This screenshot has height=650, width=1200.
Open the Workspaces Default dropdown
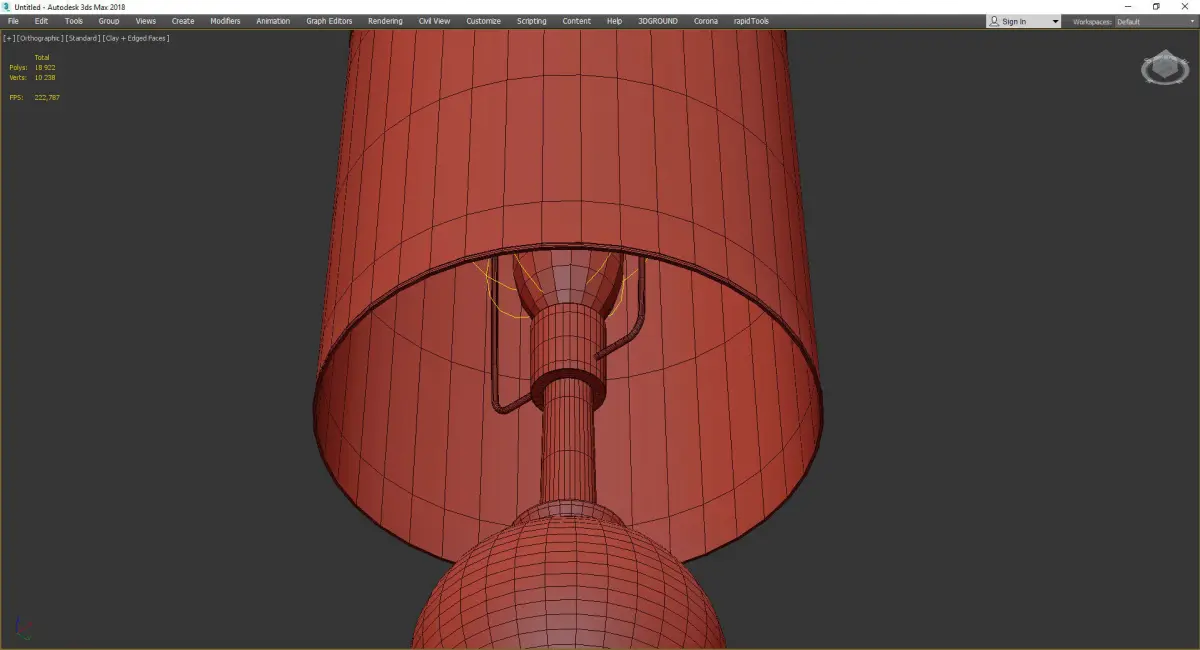point(1154,21)
